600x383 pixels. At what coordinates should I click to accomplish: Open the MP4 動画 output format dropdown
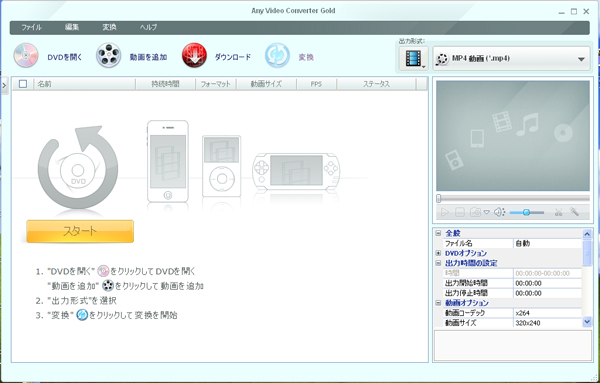point(512,59)
